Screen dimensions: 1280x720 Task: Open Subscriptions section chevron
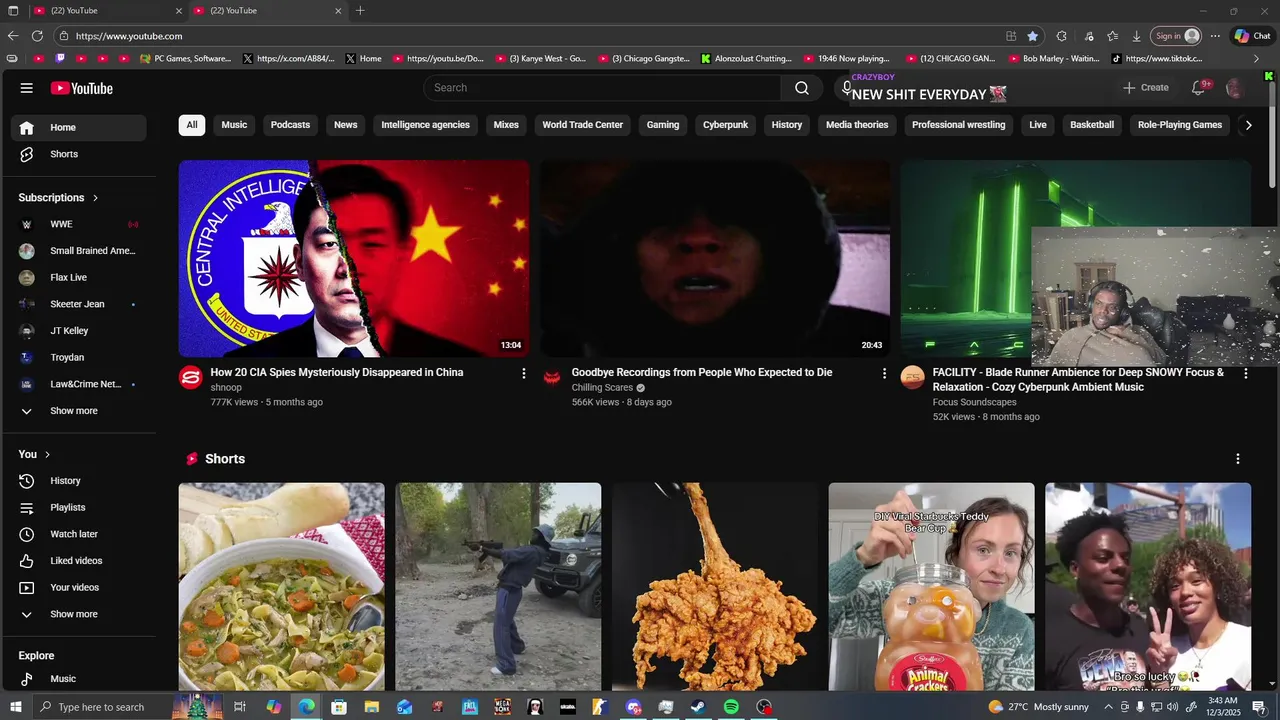tap(95, 198)
